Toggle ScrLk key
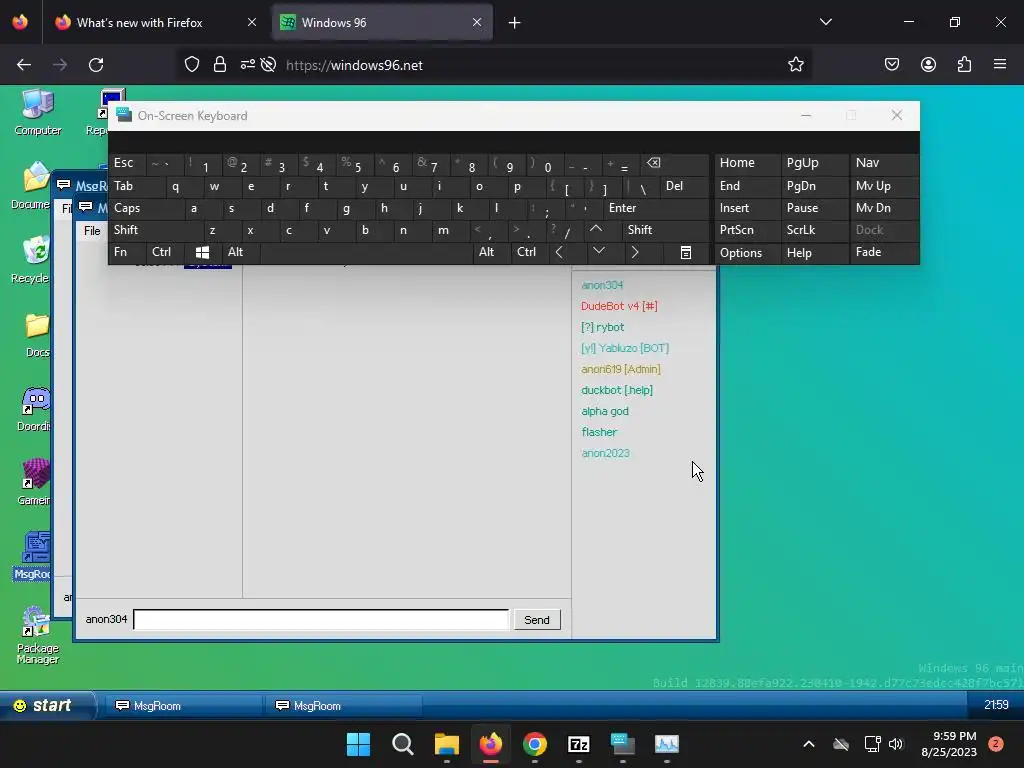Screen dimensions: 1024x768 pyautogui.click(x=814, y=229)
